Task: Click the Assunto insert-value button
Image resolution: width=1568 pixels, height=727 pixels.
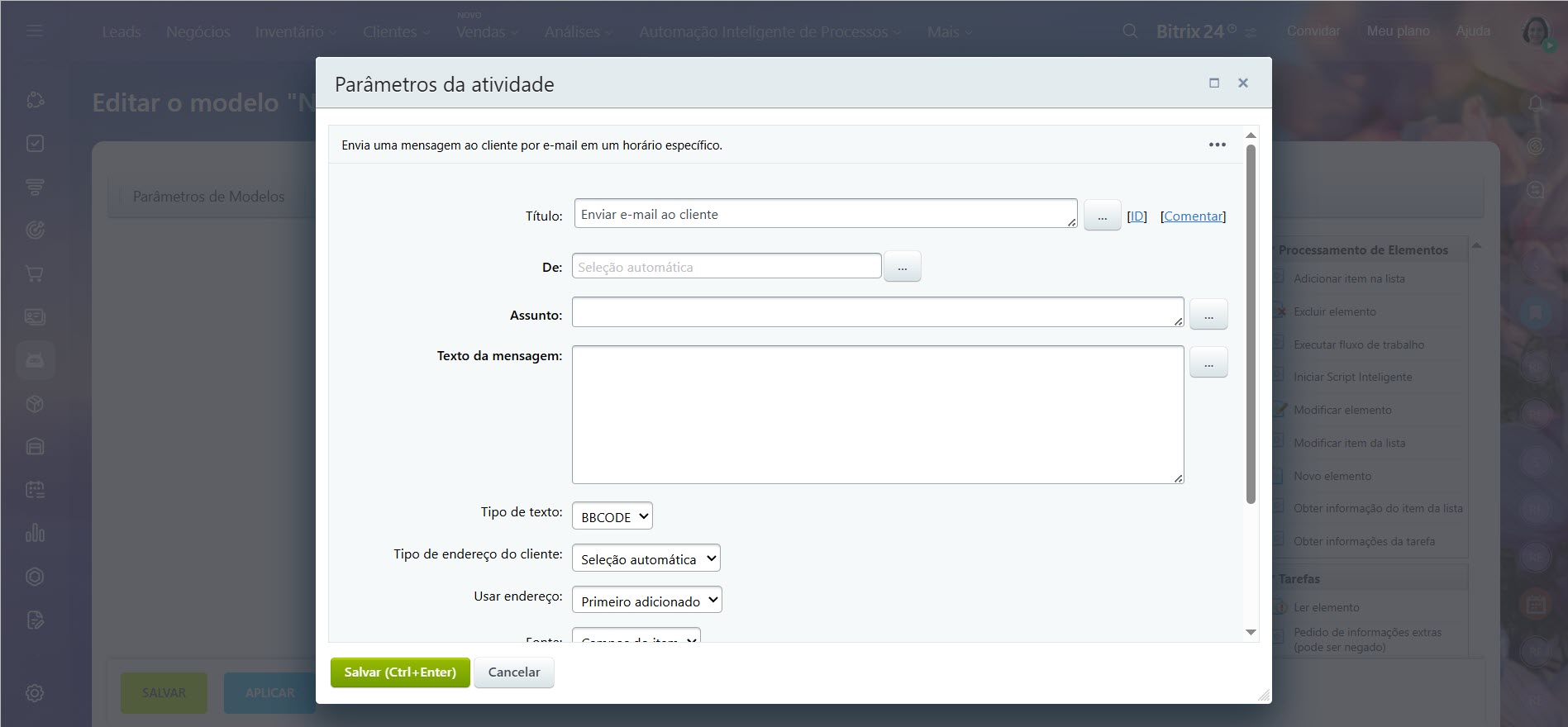Action: pos(1208,315)
